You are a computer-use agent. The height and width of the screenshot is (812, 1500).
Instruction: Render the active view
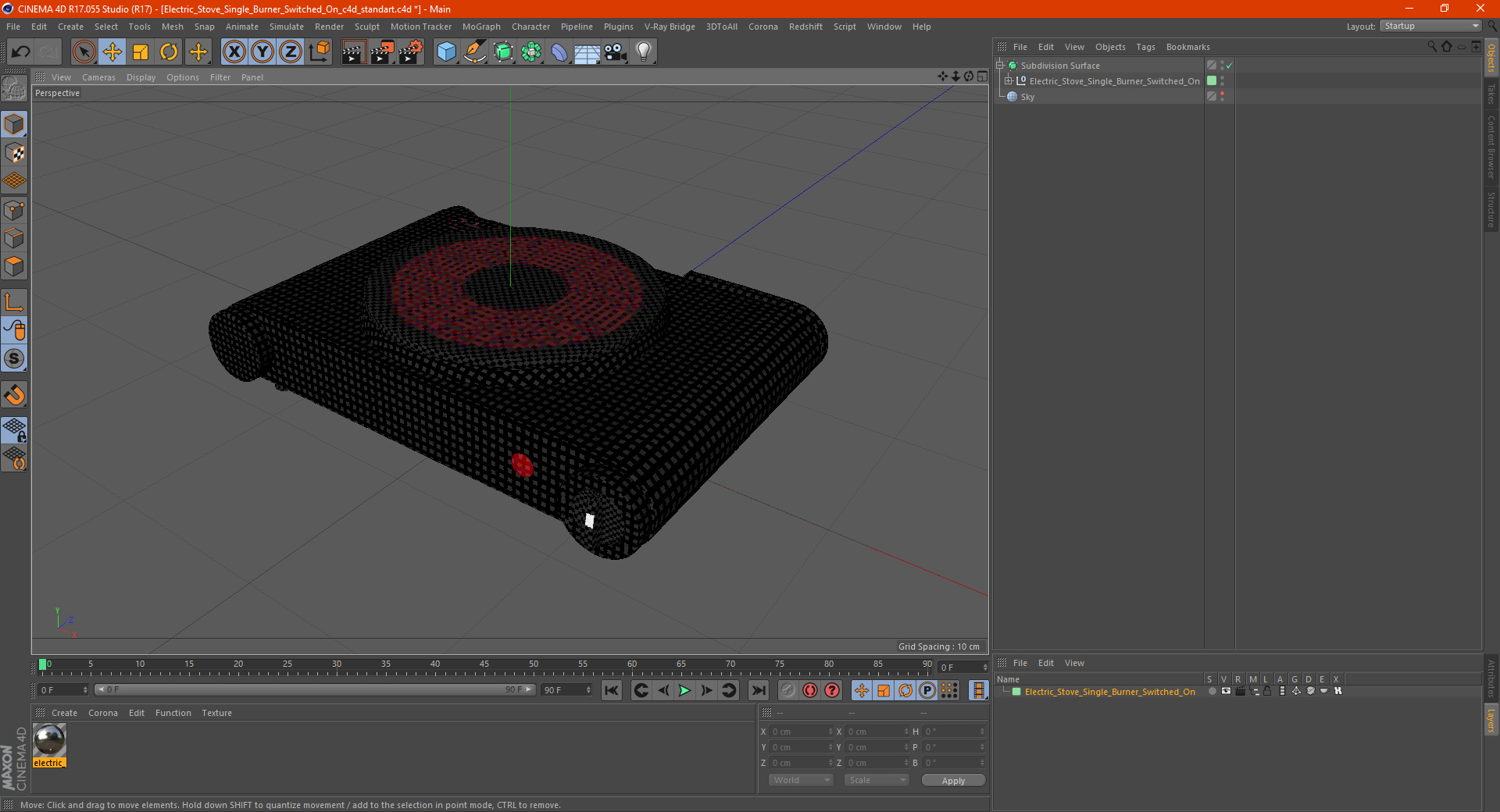pyautogui.click(x=353, y=52)
